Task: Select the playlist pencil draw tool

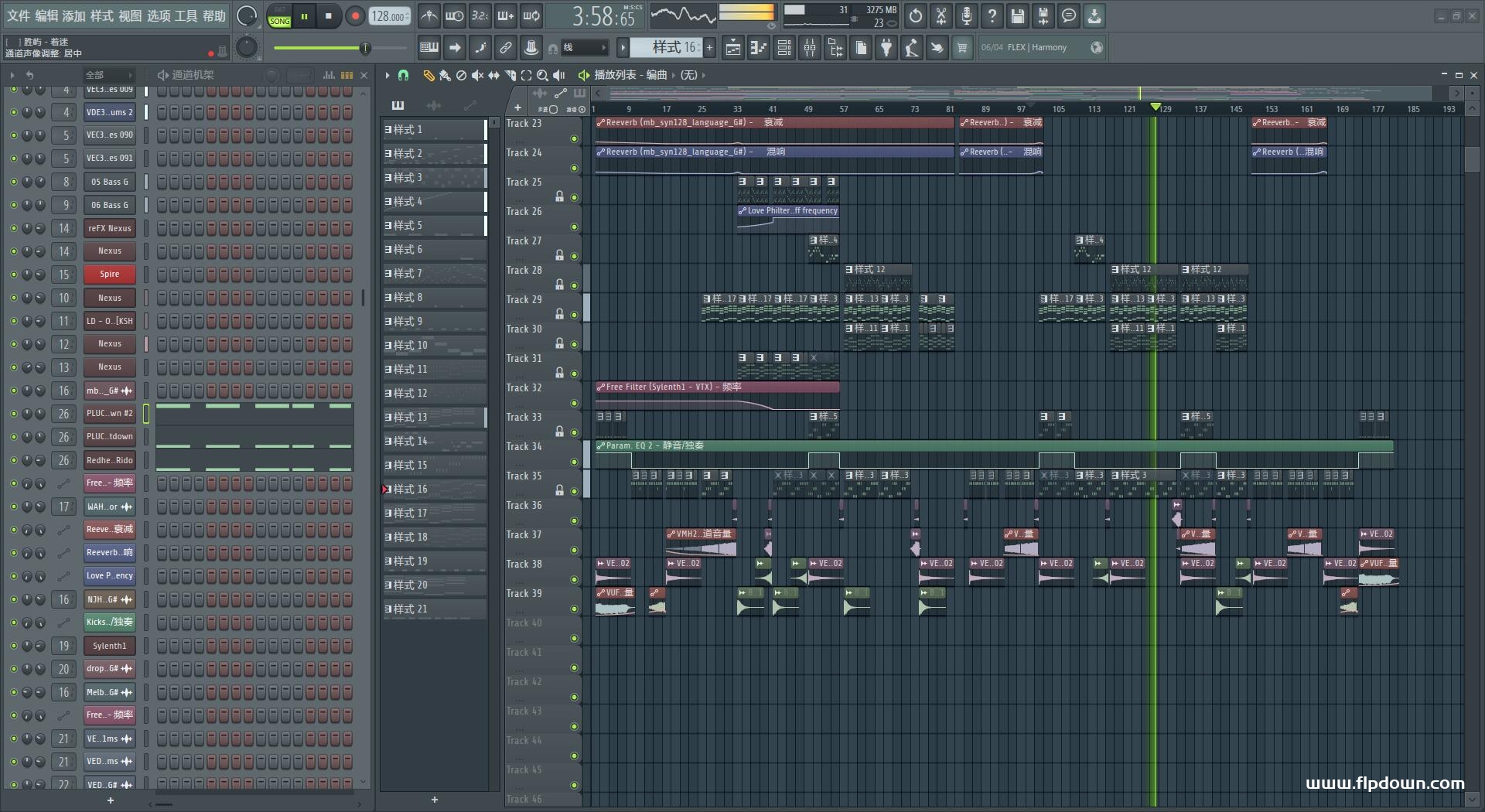Action: point(428,75)
